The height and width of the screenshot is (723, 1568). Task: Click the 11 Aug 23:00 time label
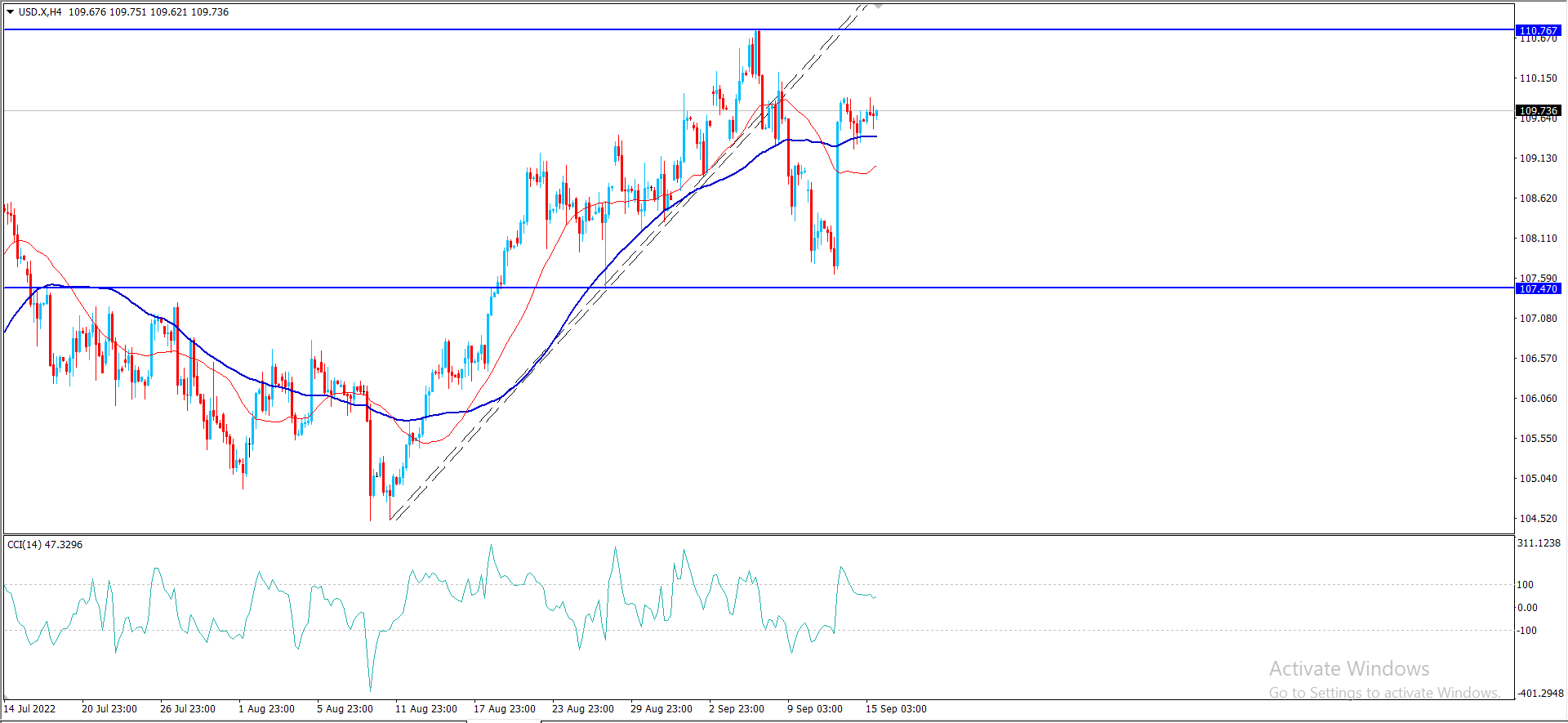tap(425, 708)
